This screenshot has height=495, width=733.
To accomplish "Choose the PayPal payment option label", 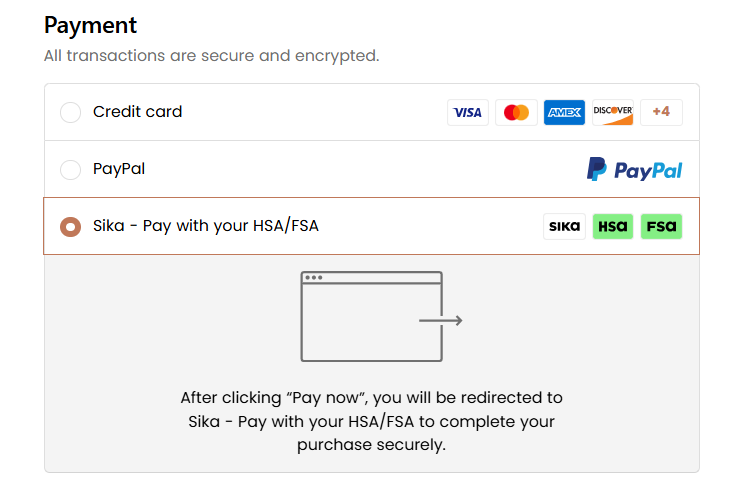I will (119, 169).
